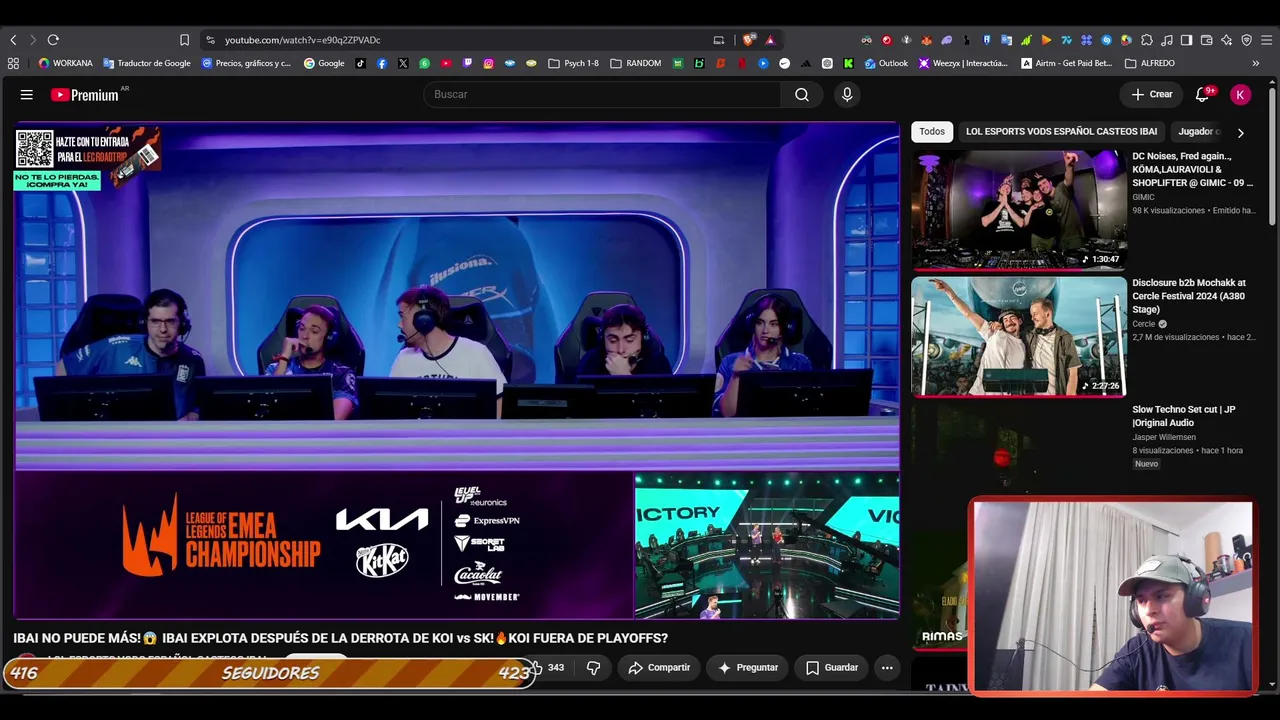Open the DC Noises GIMIC video thumbnail
1280x720 pixels.
click(1019, 210)
